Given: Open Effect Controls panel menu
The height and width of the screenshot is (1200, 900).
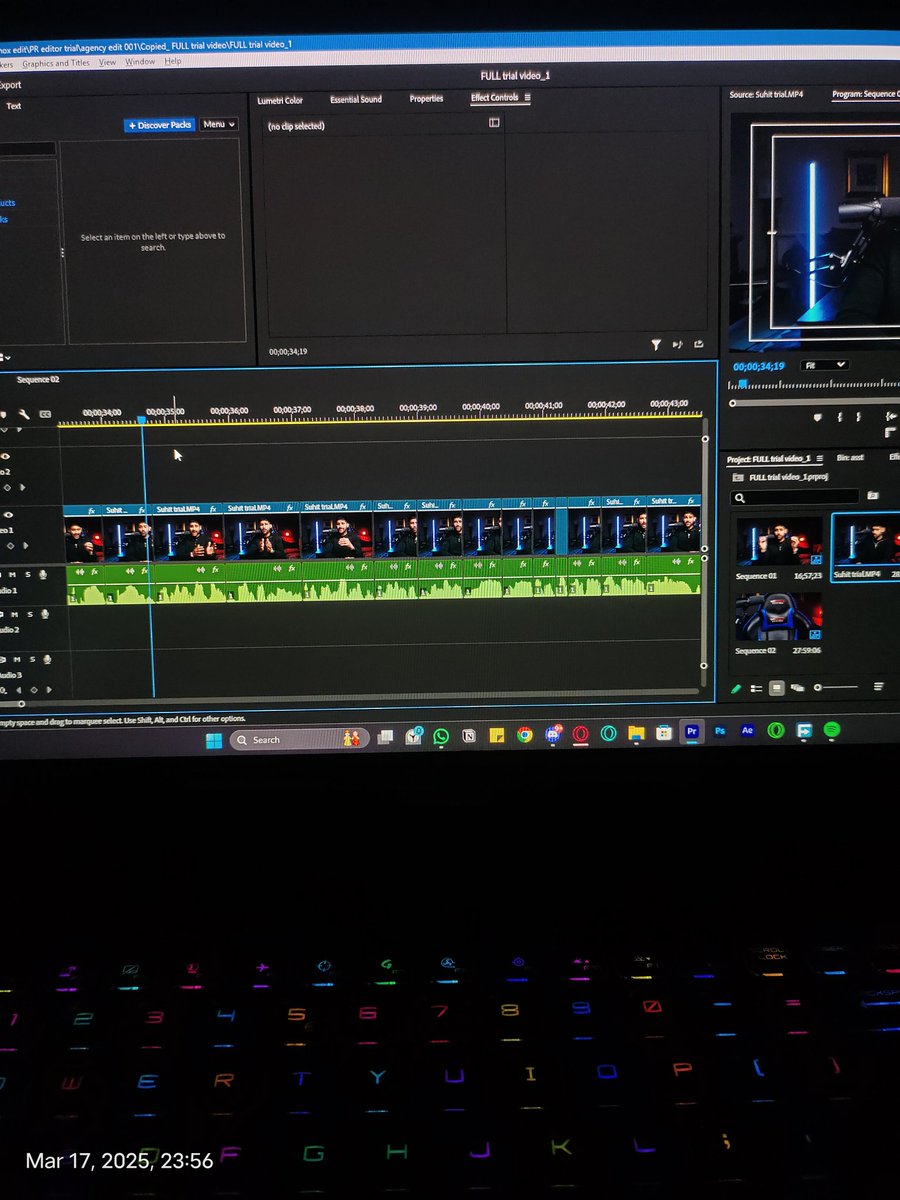Looking at the screenshot, I should click(x=527, y=98).
